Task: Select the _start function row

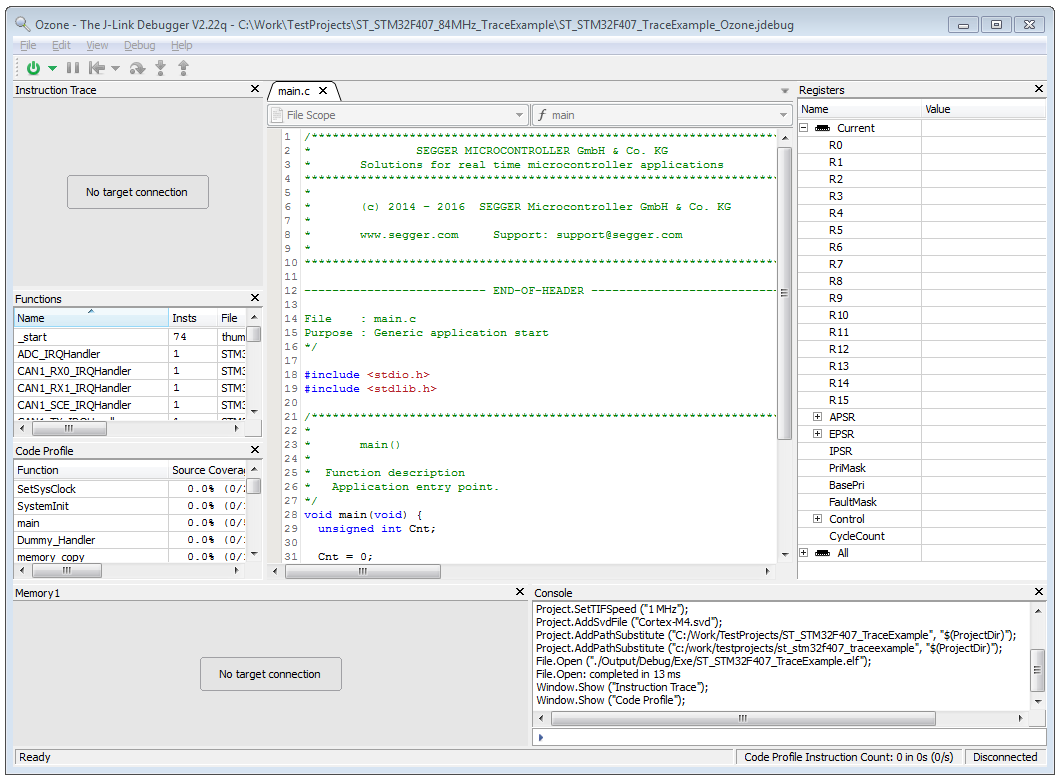Action: (x=129, y=337)
